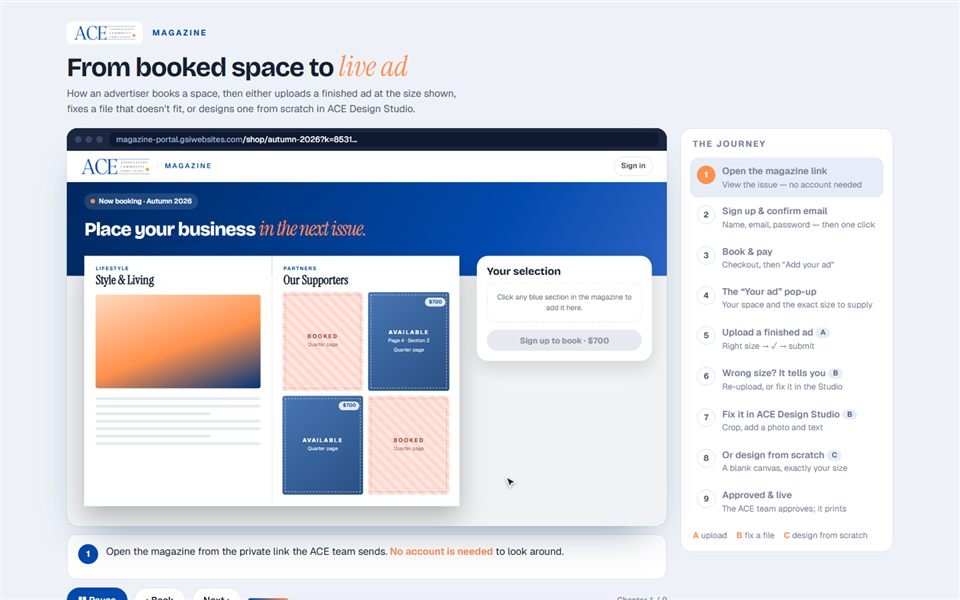
Task: Click the mockup browser address bar URL
Action: pos(236,140)
